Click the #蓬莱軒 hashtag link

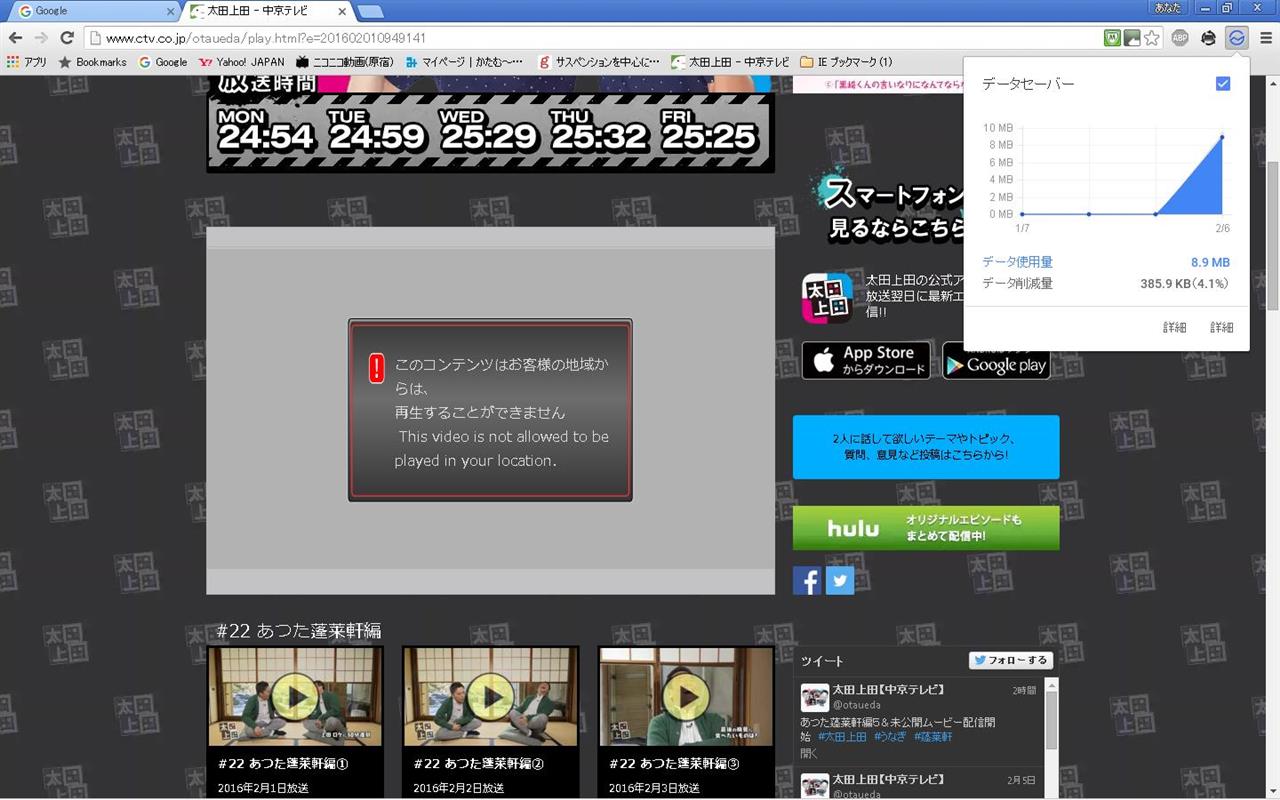click(934, 737)
